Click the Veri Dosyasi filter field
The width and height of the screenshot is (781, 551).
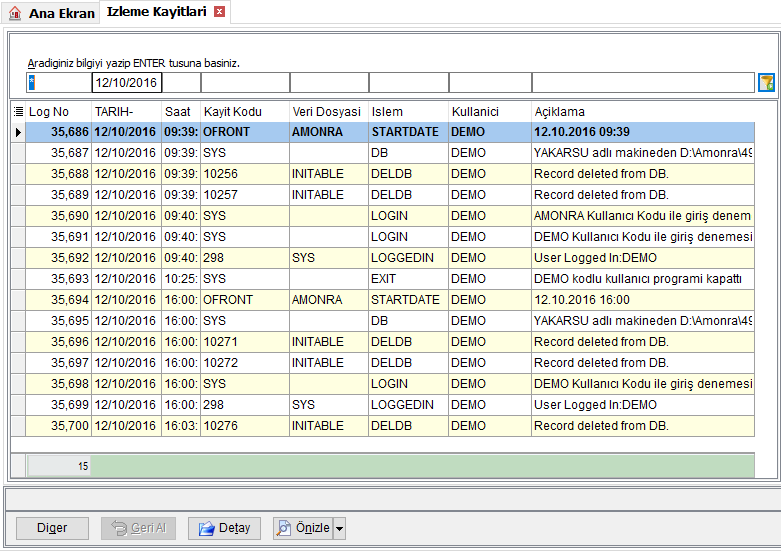pos(329,83)
